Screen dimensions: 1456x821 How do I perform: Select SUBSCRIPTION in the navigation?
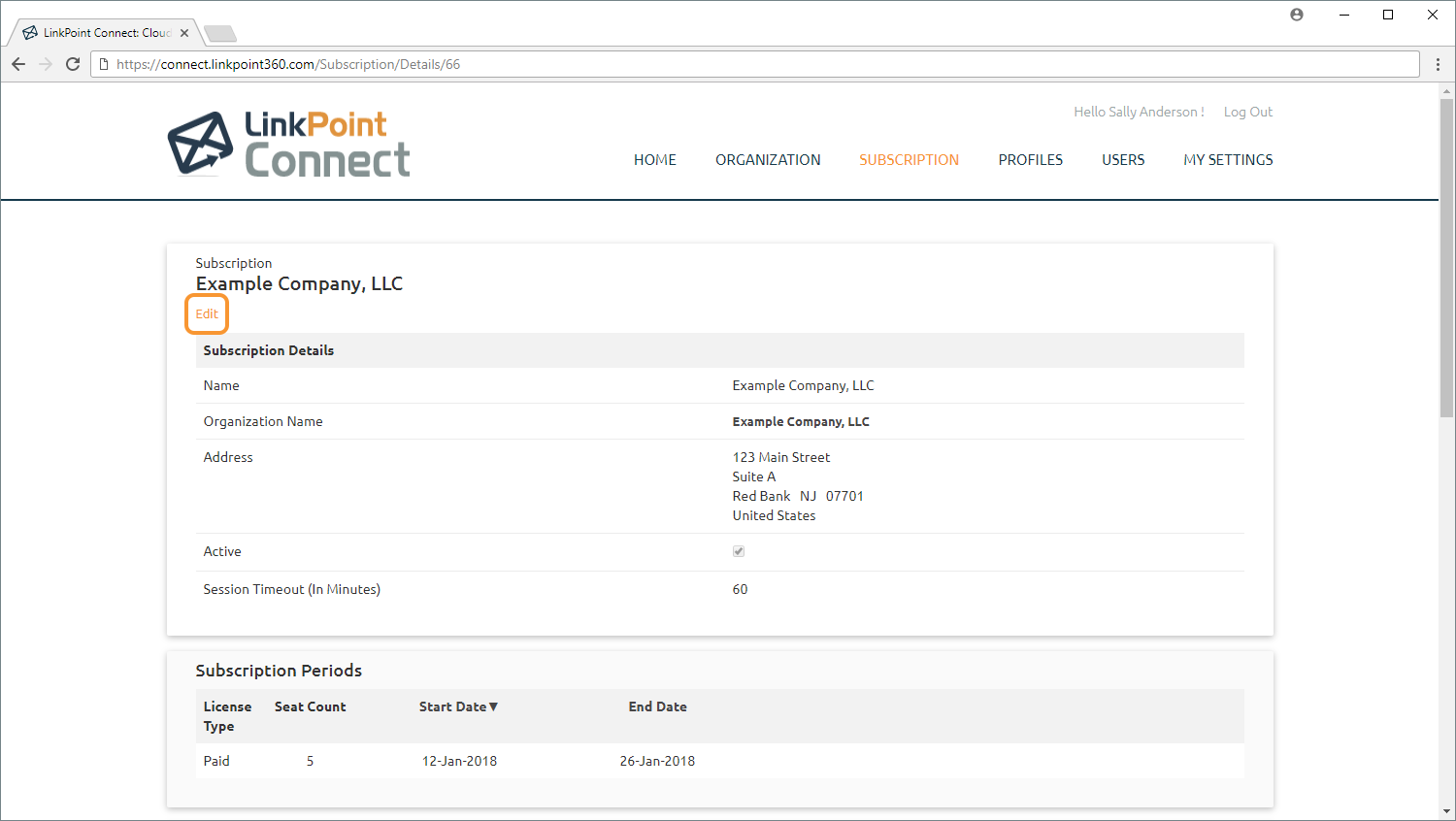[909, 160]
